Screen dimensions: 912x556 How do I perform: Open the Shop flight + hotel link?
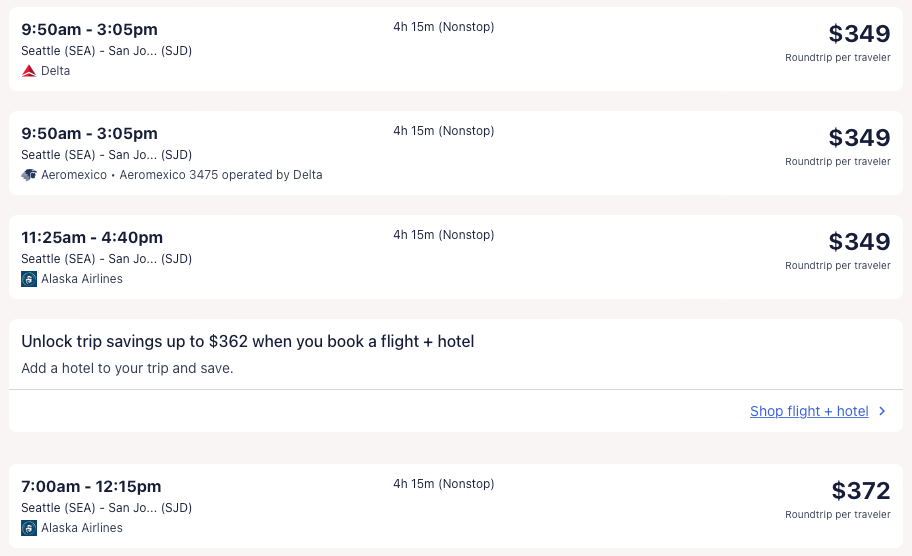tap(809, 411)
